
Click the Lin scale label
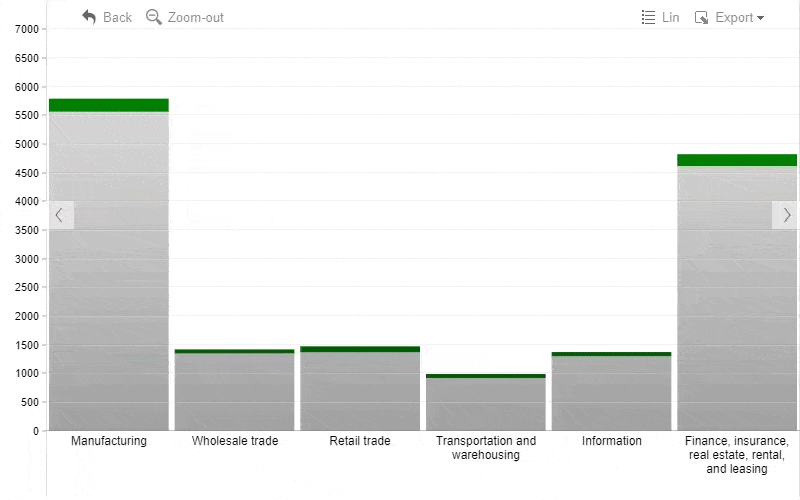tap(670, 17)
